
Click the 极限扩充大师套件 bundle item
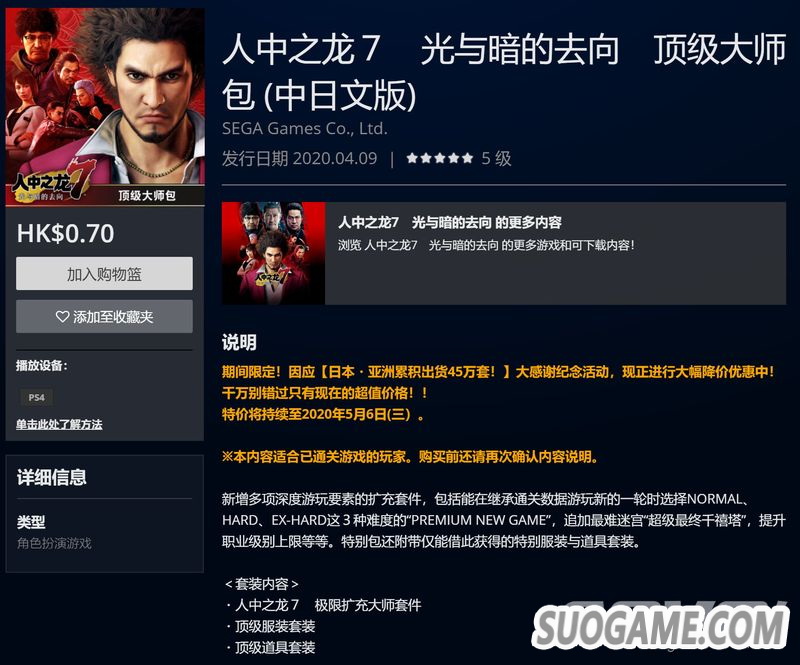pyautogui.click(x=368, y=605)
